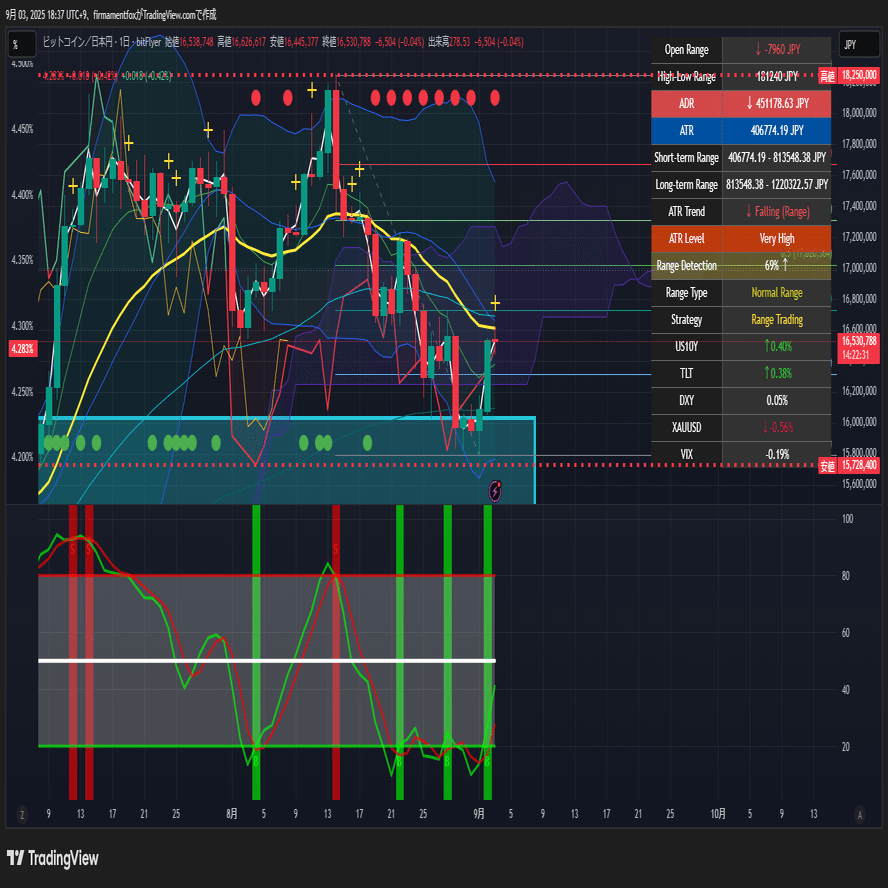
Task: Select the Short-term Range label
Action: [x=686, y=157]
